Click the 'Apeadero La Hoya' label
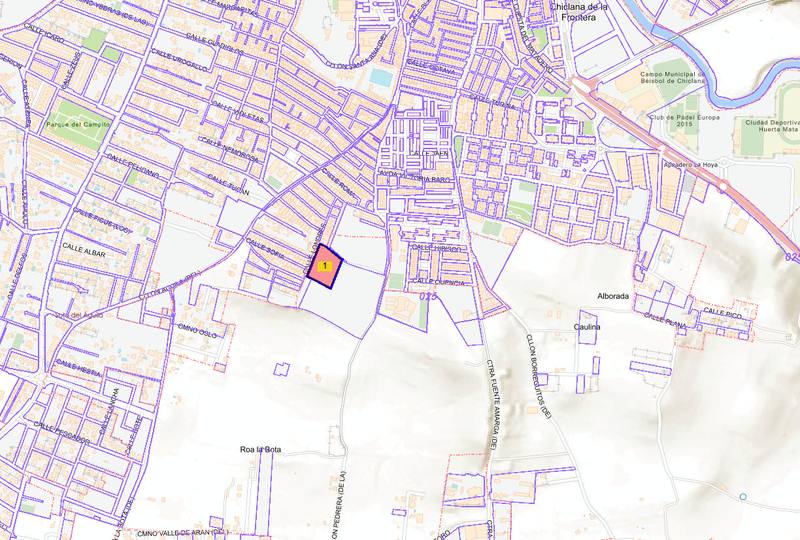The image size is (800, 540). coord(690,165)
